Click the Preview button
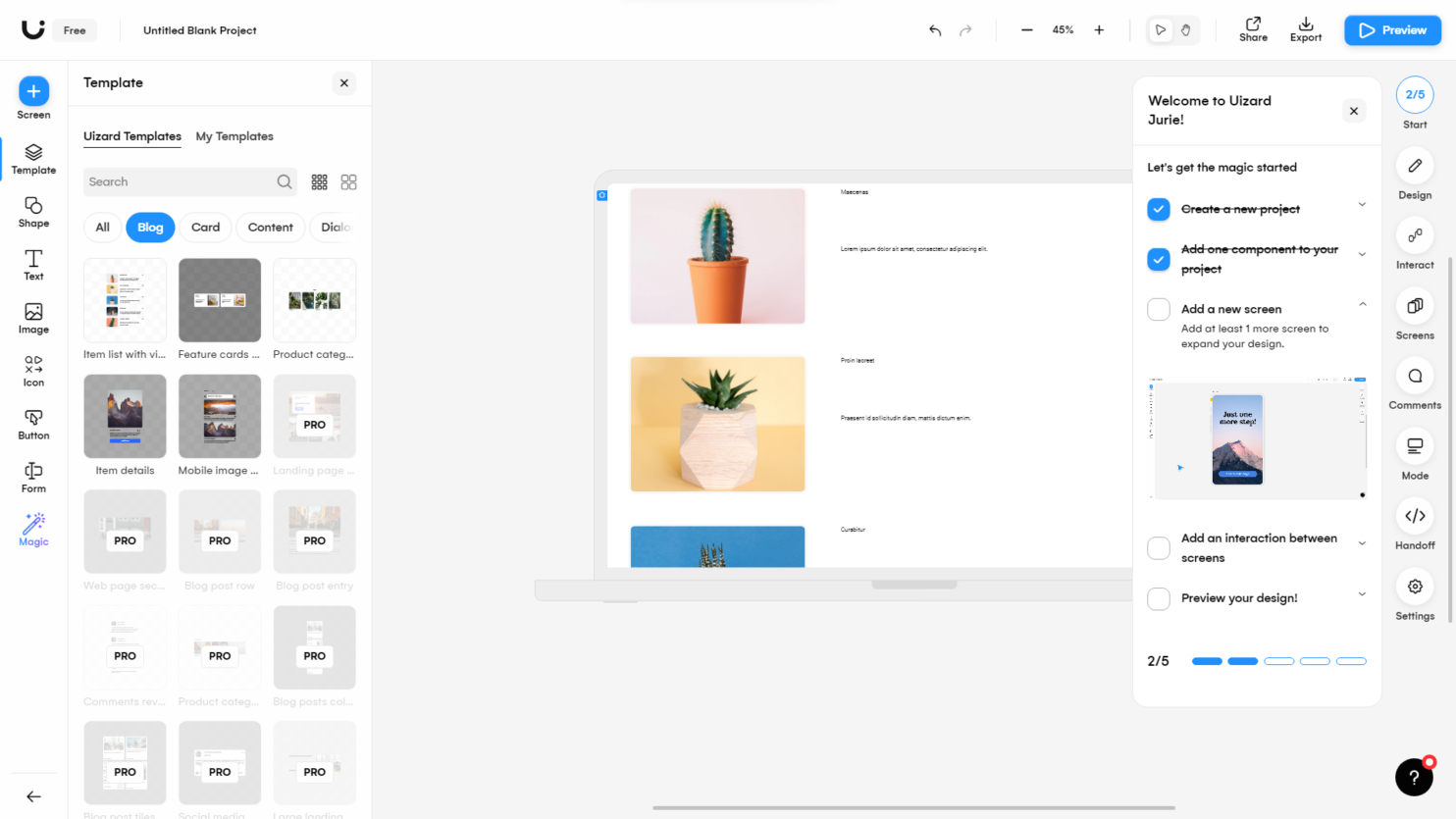1456x819 pixels. point(1392,30)
